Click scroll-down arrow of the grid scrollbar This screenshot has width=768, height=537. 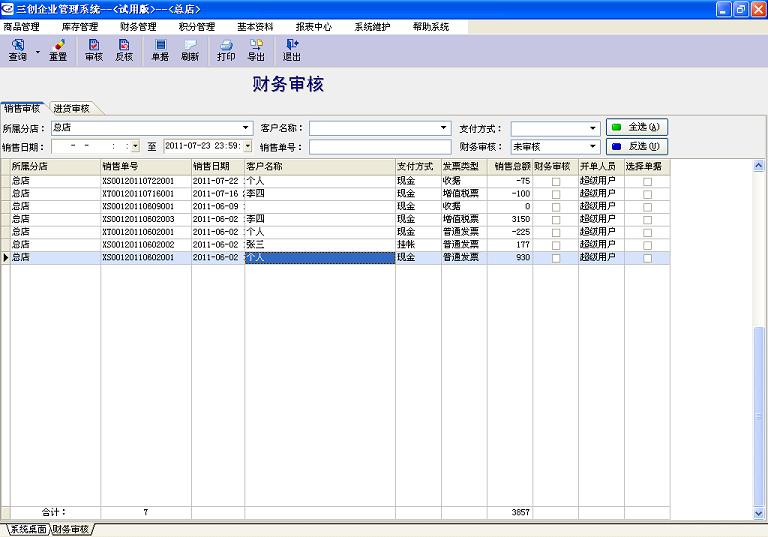click(758, 513)
